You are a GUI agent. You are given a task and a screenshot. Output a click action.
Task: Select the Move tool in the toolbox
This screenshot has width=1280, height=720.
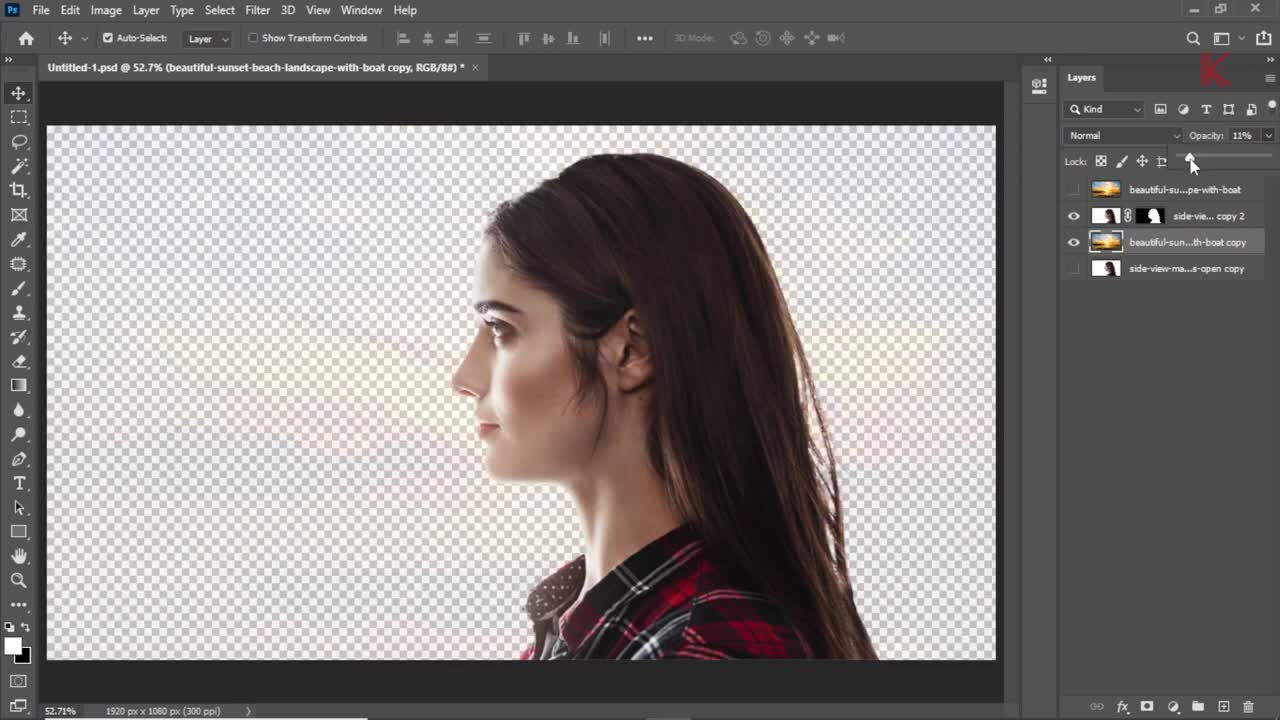tap(19, 93)
